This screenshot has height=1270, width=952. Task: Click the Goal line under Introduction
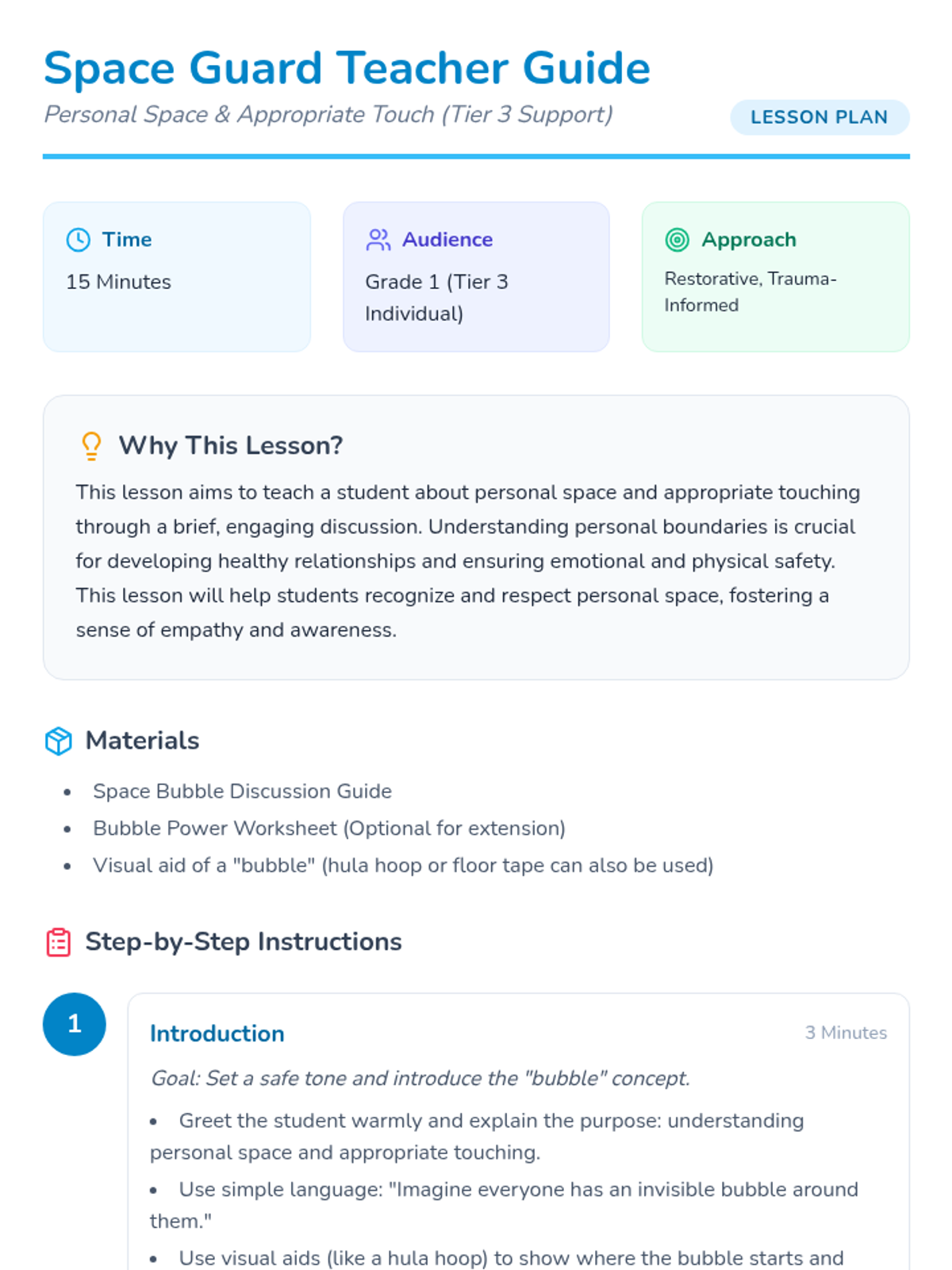point(420,1079)
